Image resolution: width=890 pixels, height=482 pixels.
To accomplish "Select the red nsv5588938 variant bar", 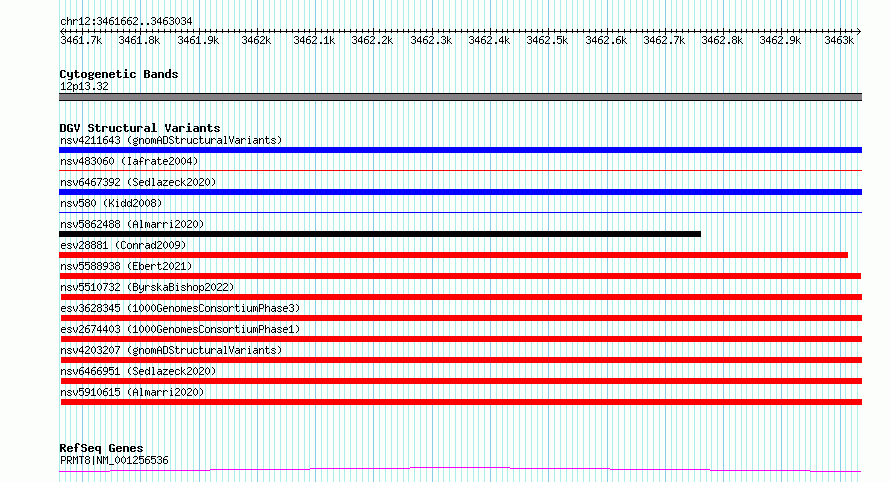I will [x=460, y=276].
